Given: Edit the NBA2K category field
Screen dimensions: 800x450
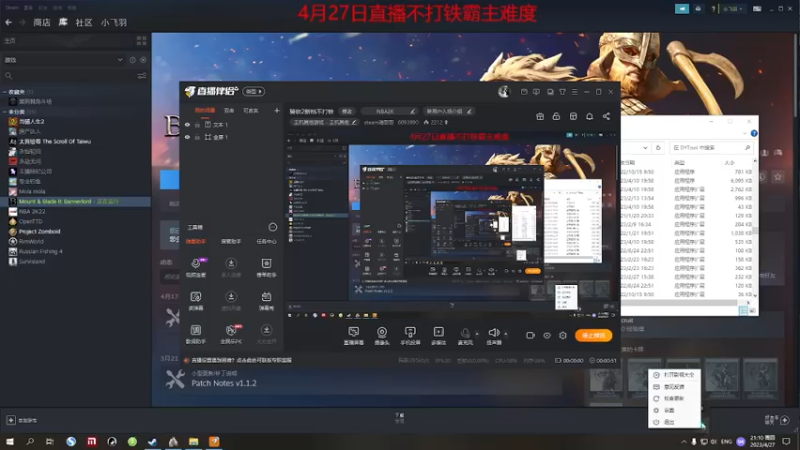Looking at the screenshot, I should coord(389,111).
